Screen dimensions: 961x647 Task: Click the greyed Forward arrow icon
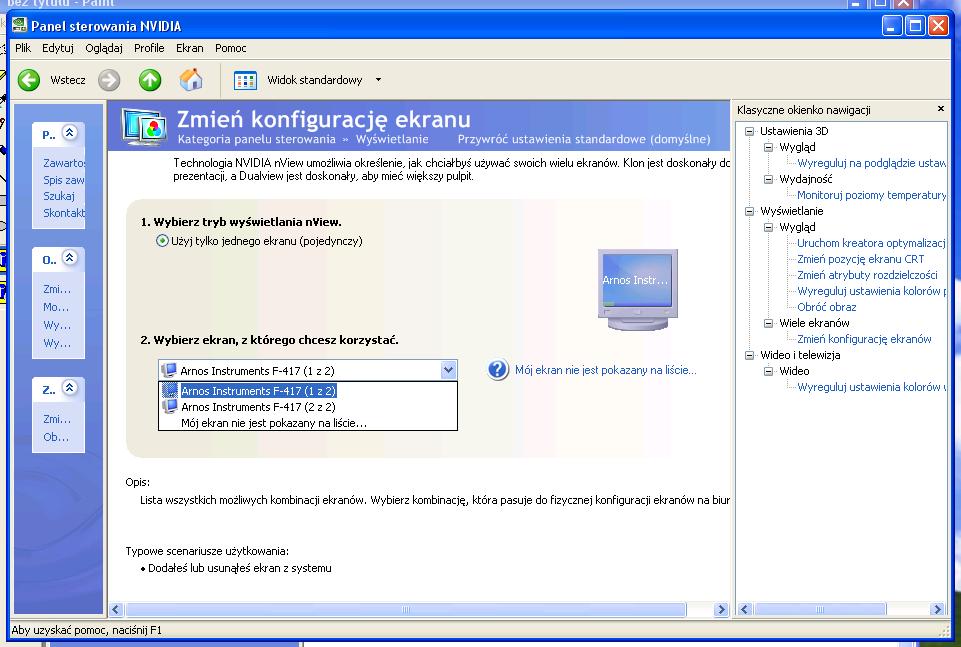(109, 80)
